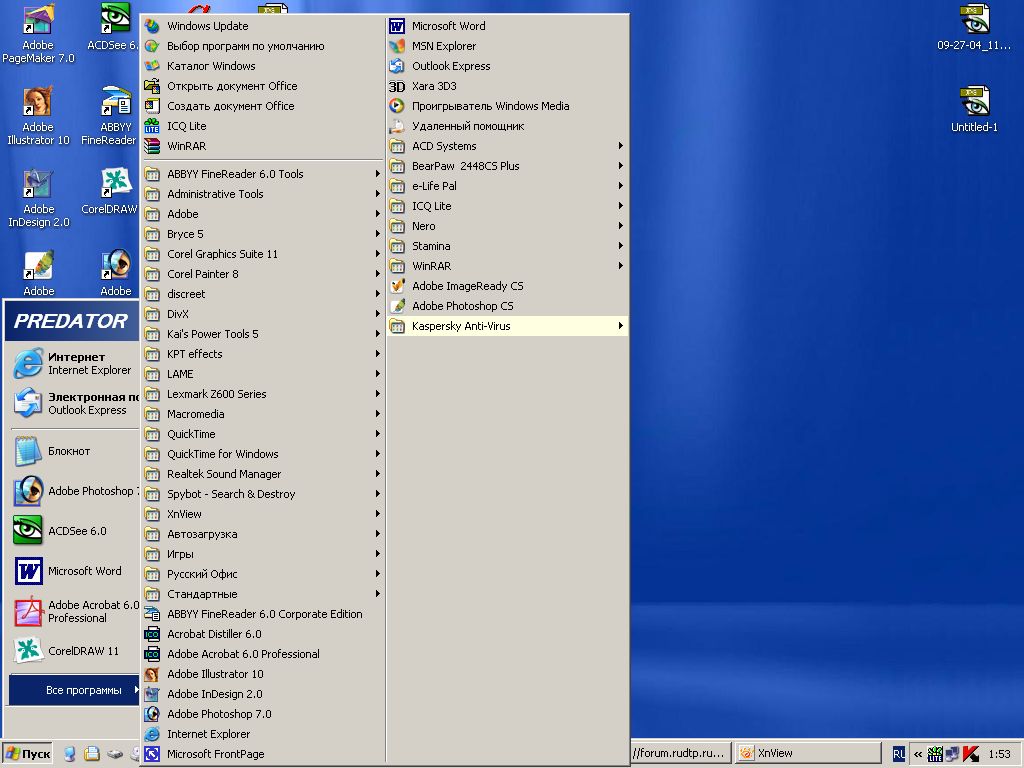
Task: Open Блокнот notepad from Start menu
Action: tap(74, 451)
